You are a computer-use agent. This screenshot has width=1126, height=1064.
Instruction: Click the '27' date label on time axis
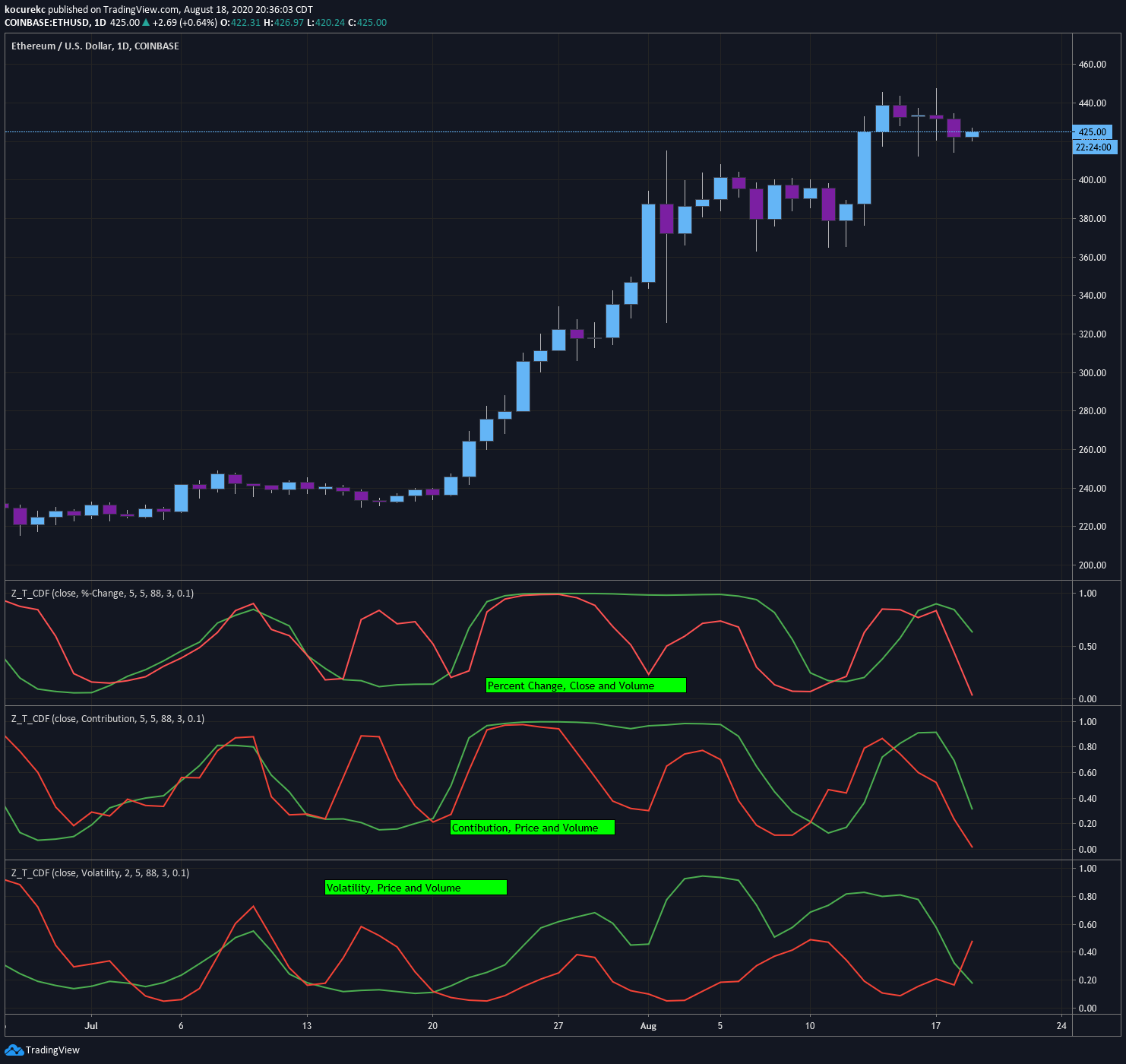point(558,1026)
